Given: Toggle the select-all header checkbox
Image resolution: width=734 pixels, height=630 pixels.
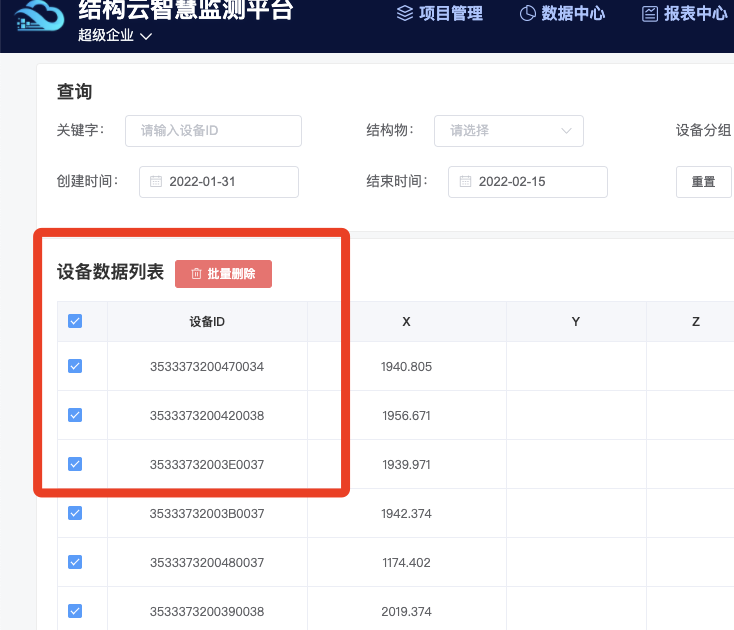Looking at the screenshot, I should 75,321.
